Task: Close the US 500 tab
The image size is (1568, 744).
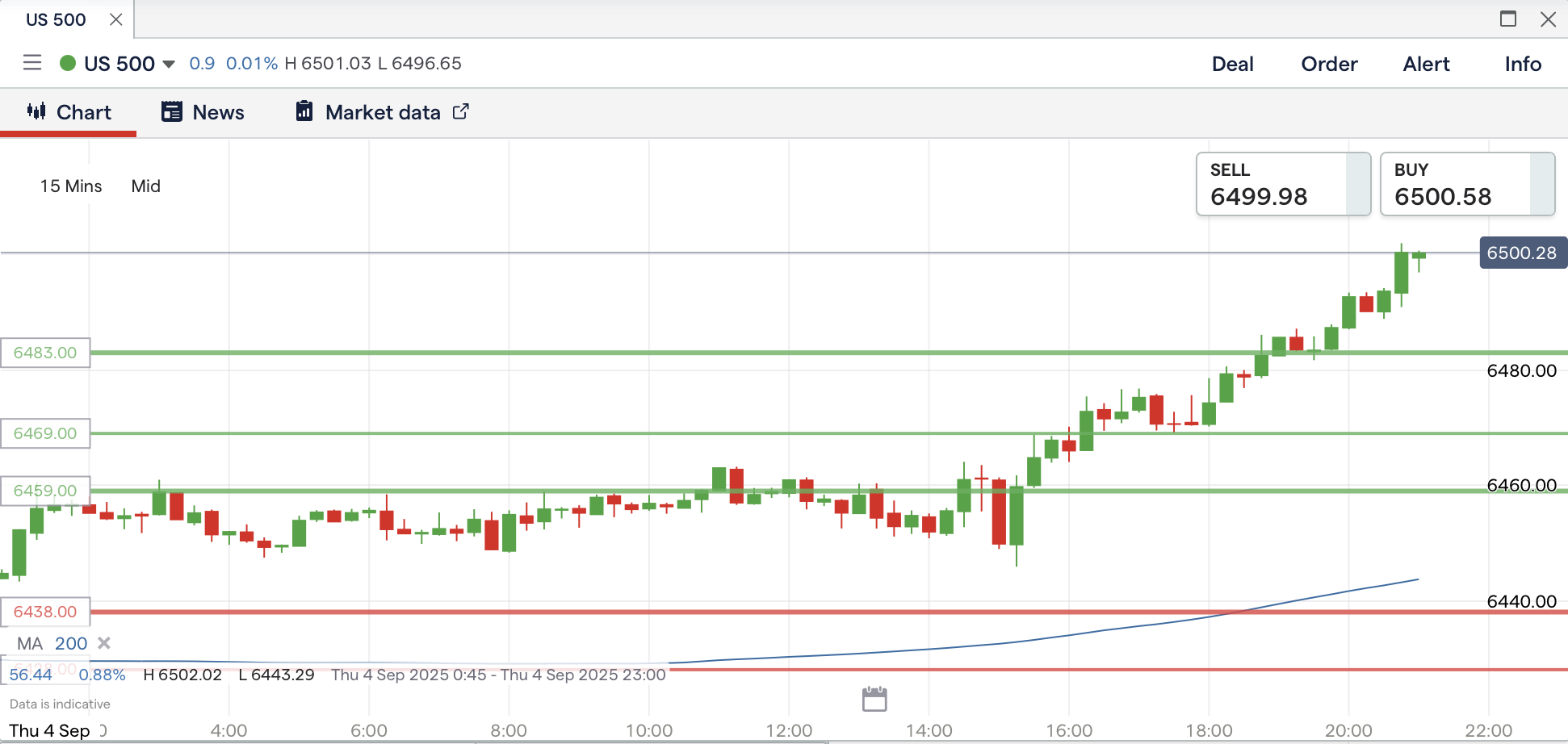Action: pyautogui.click(x=116, y=19)
